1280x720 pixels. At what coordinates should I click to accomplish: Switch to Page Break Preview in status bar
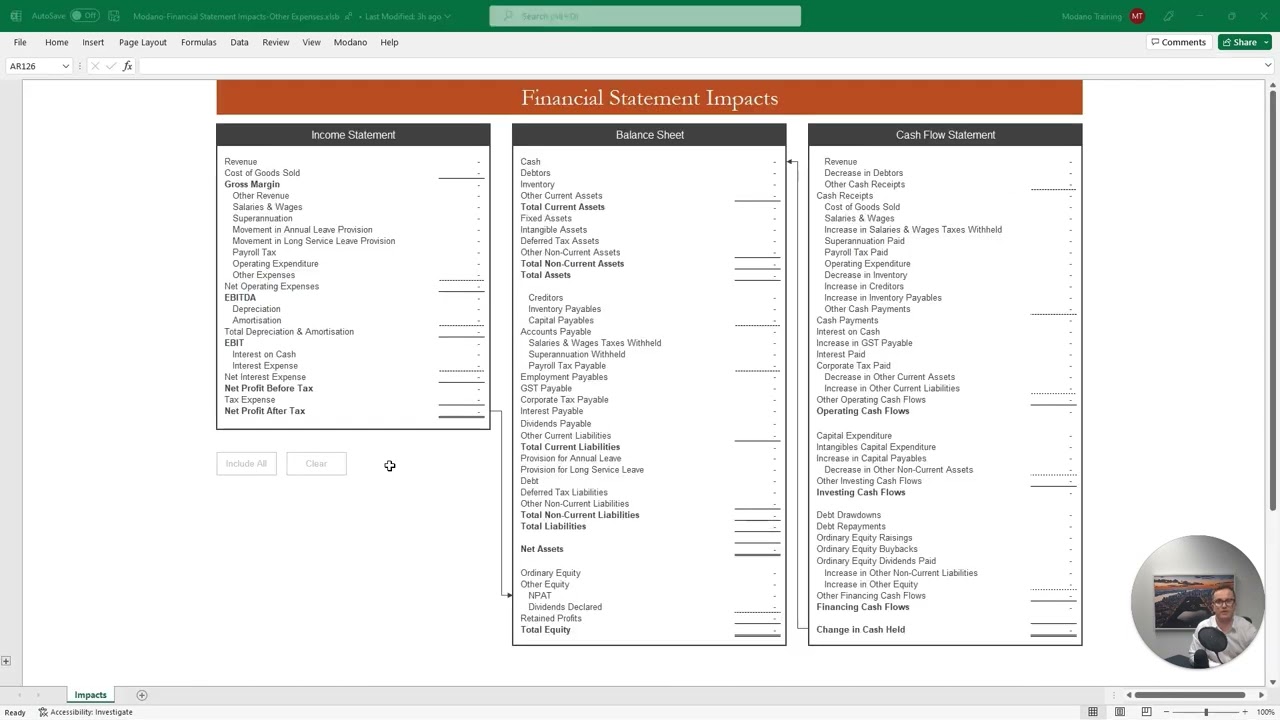point(1146,712)
